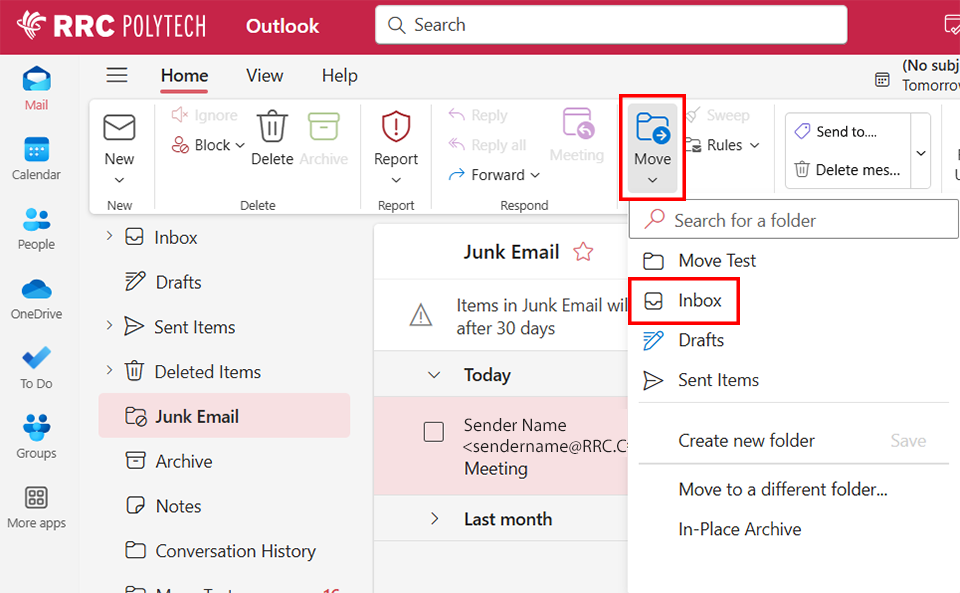The image size is (960, 593).
Task: Switch to the Help ribbon tab
Action: point(340,75)
